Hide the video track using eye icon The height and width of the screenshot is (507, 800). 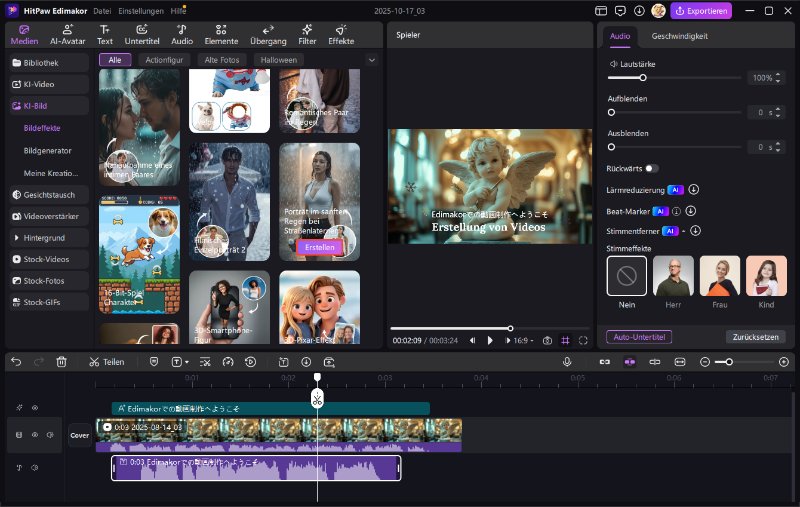pyautogui.click(x=34, y=435)
